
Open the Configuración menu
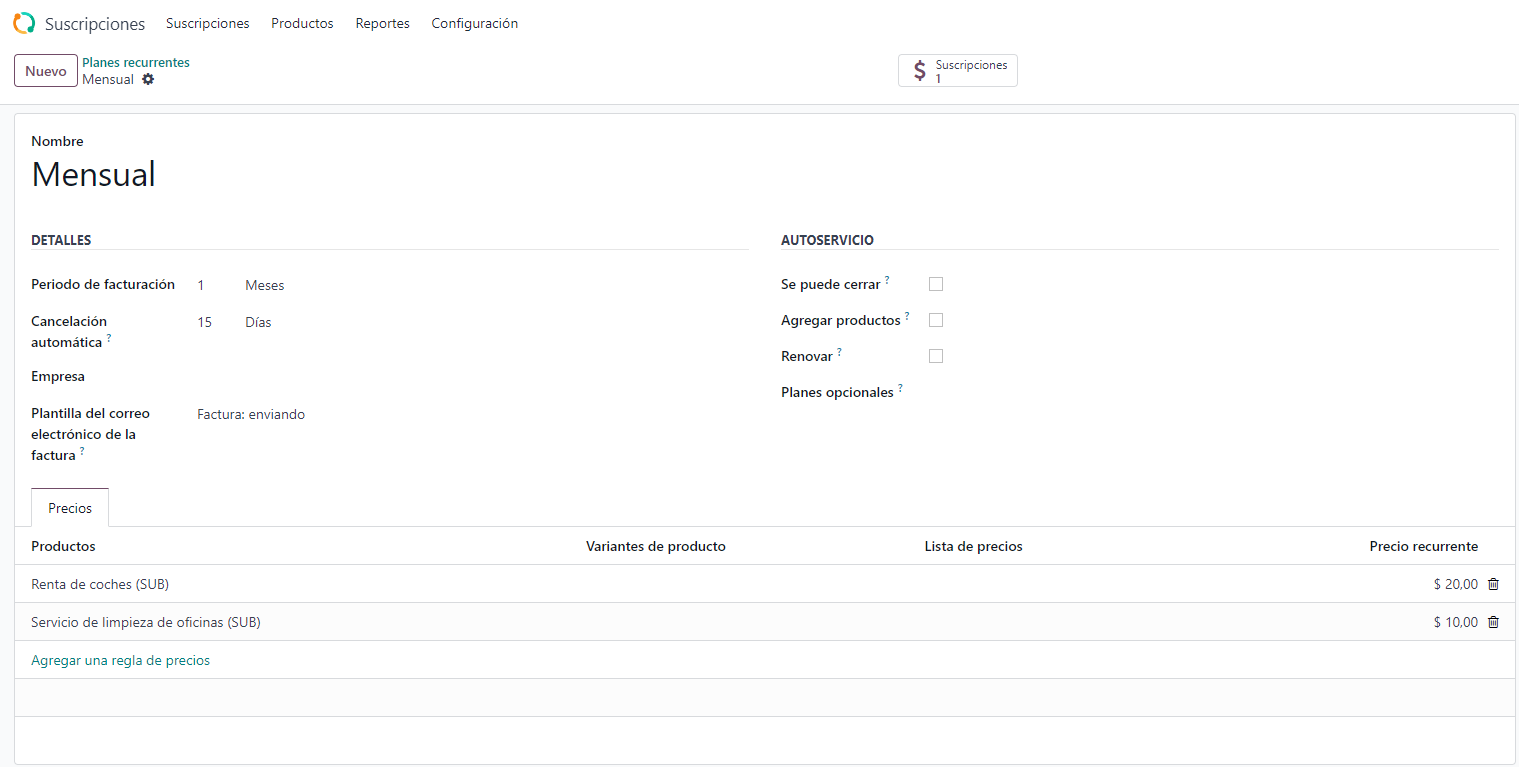tap(474, 23)
